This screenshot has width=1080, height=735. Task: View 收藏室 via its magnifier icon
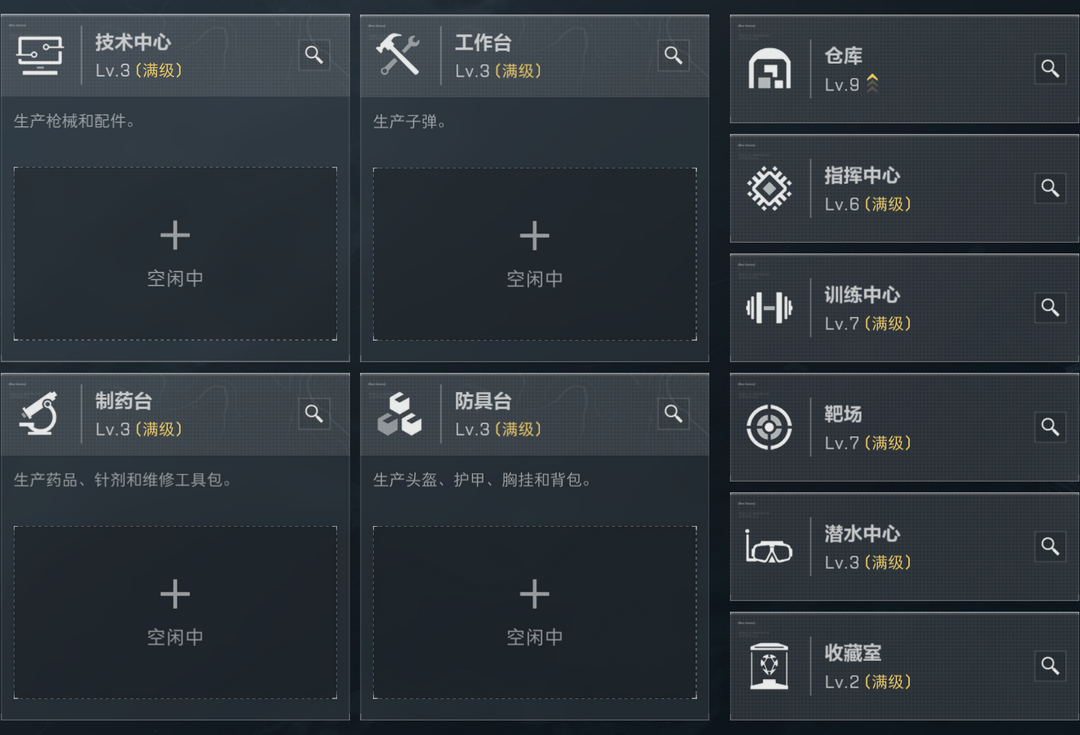(x=1050, y=665)
